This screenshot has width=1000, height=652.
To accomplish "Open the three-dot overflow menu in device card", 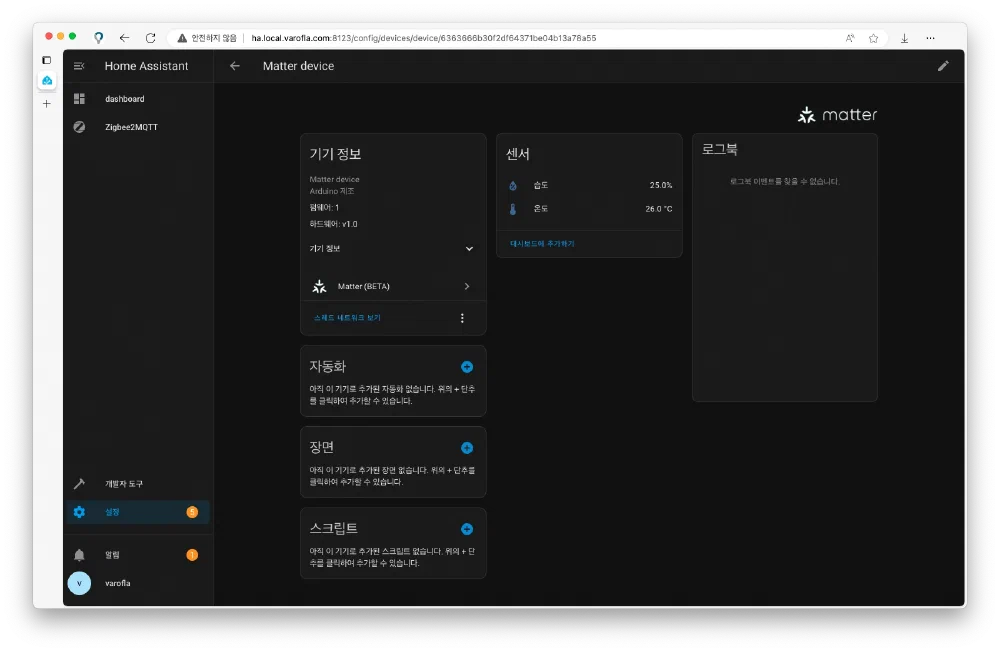I will click(x=462, y=317).
